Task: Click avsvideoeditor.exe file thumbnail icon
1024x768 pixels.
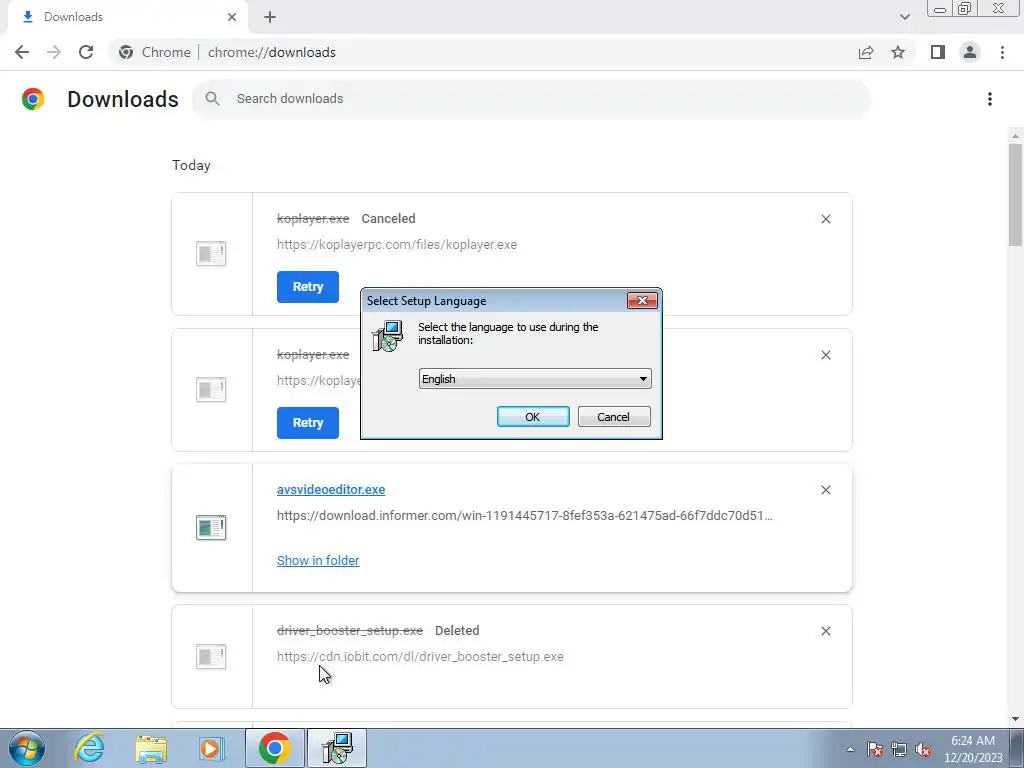Action: pos(211,528)
